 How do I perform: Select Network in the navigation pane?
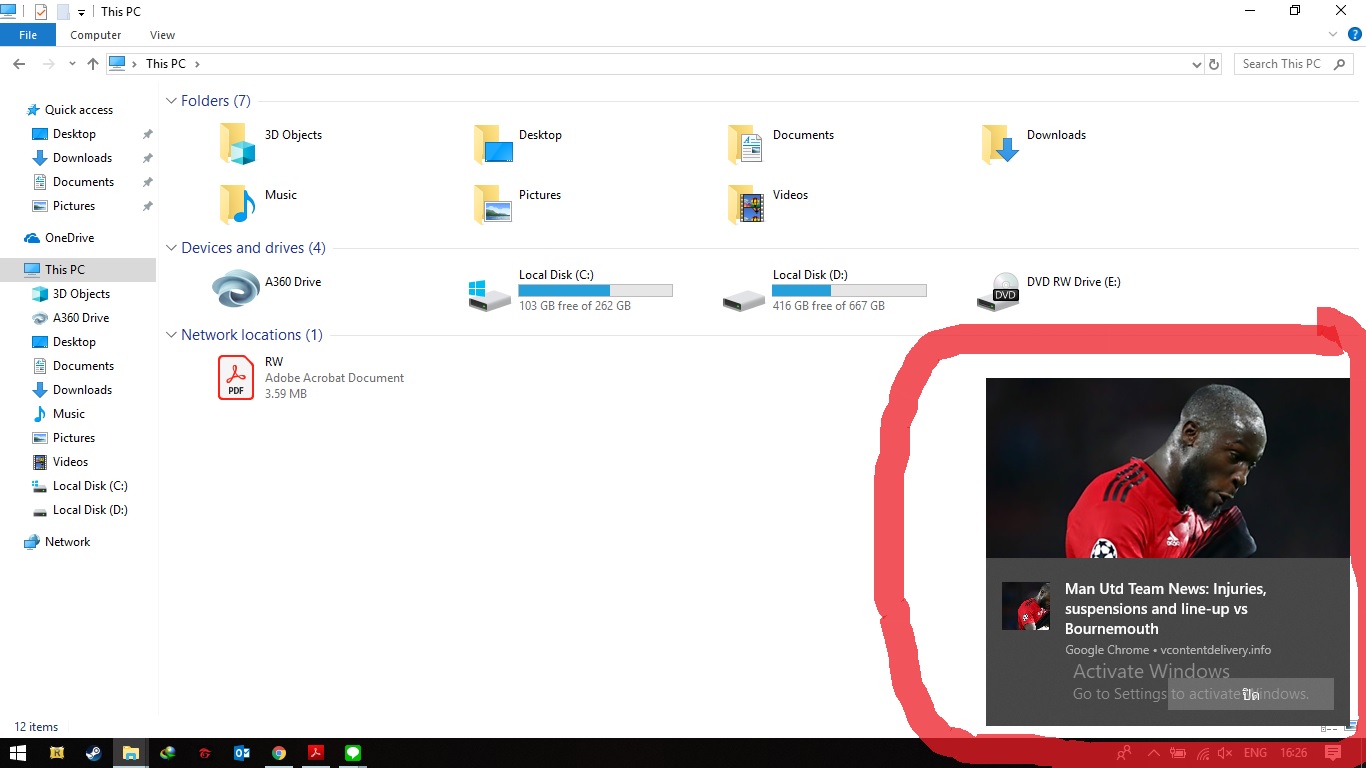coord(68,542)
